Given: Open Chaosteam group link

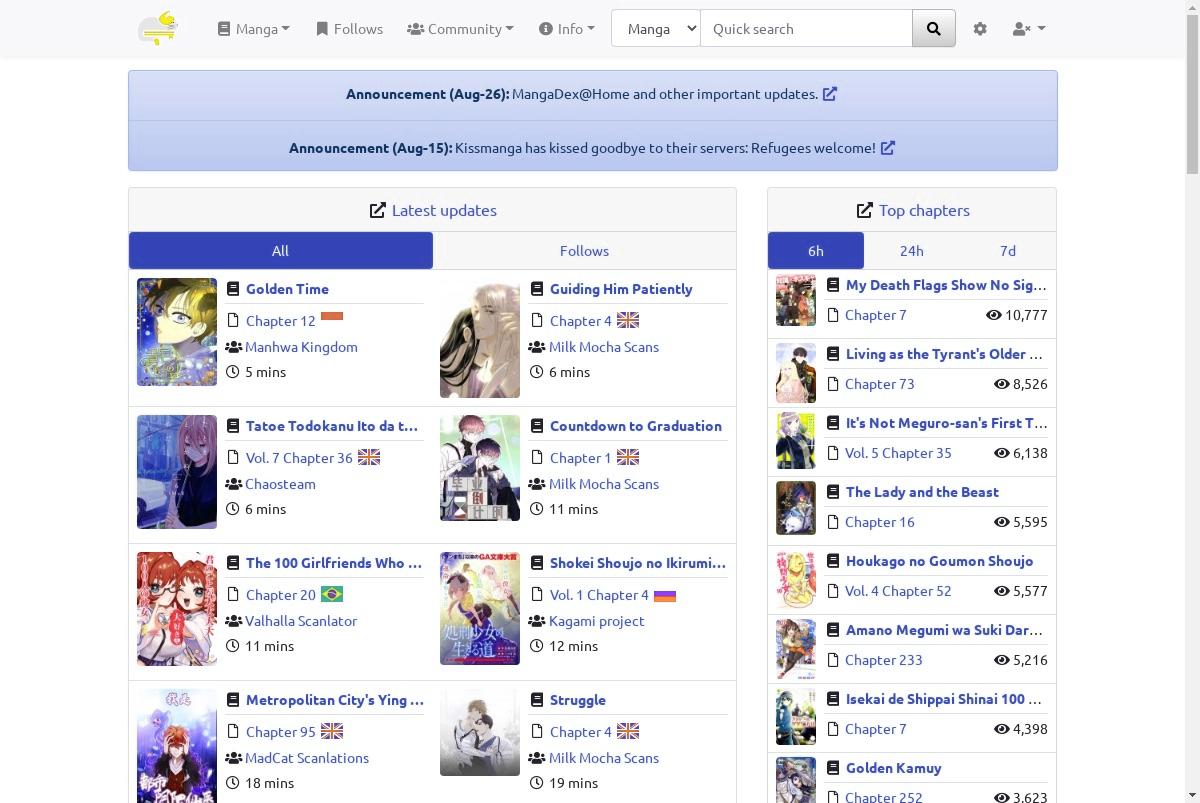Looking at the screenshot, I should [x=280, y=484].
